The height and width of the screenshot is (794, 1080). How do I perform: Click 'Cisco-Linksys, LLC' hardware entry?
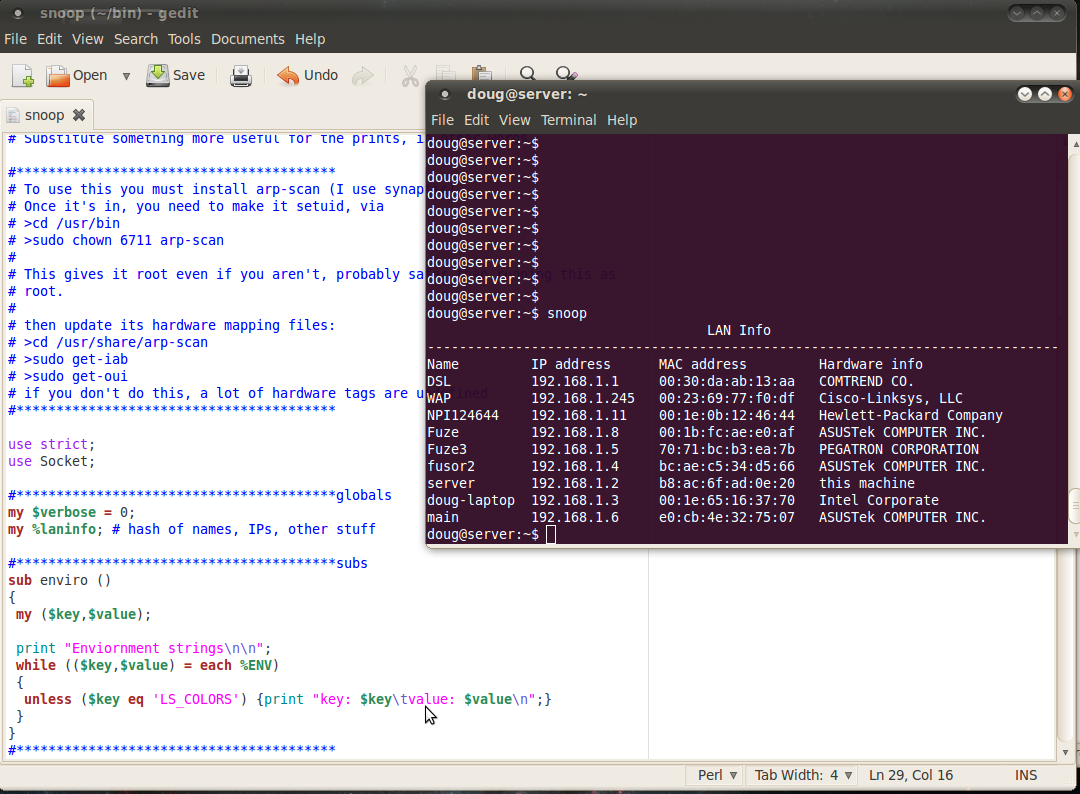click(891, 398)
